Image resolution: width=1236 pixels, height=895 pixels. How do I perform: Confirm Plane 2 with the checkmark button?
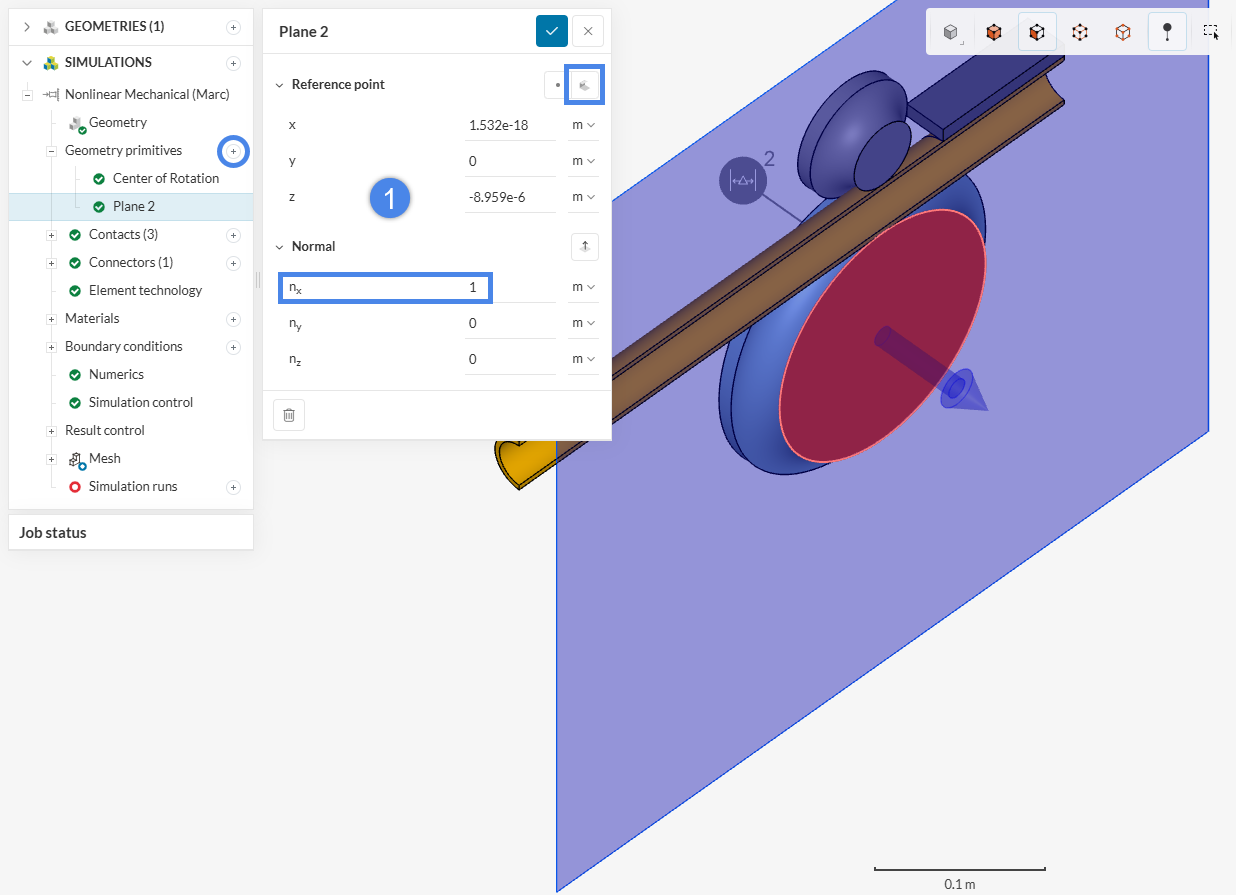click(552, 31)
